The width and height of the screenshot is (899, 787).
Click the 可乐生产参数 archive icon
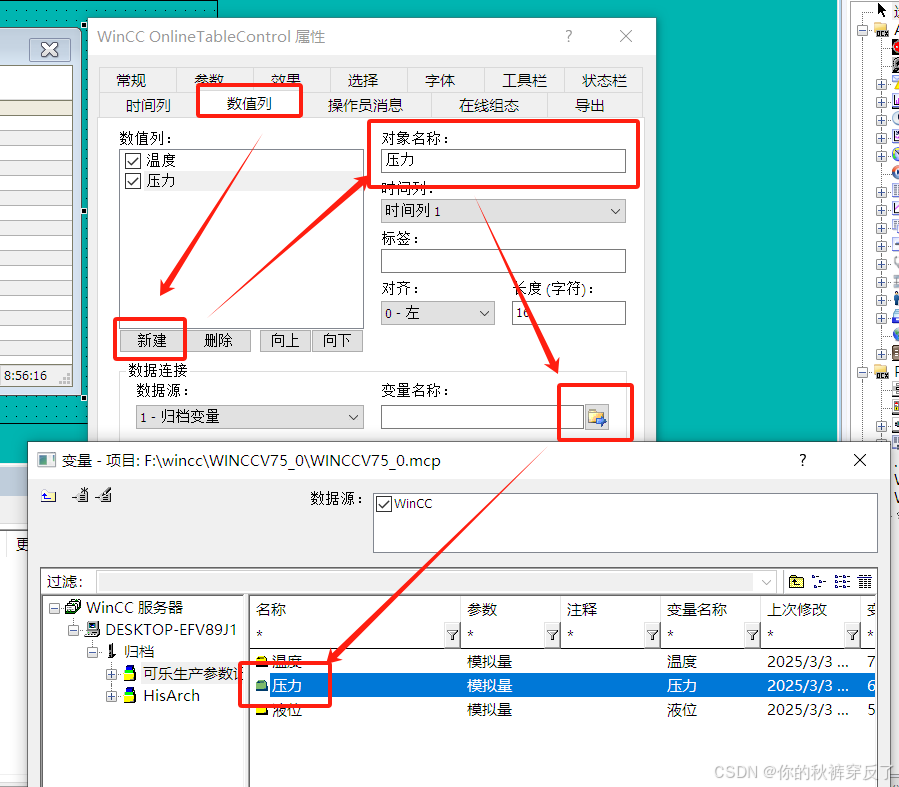(x=131, y=674)
